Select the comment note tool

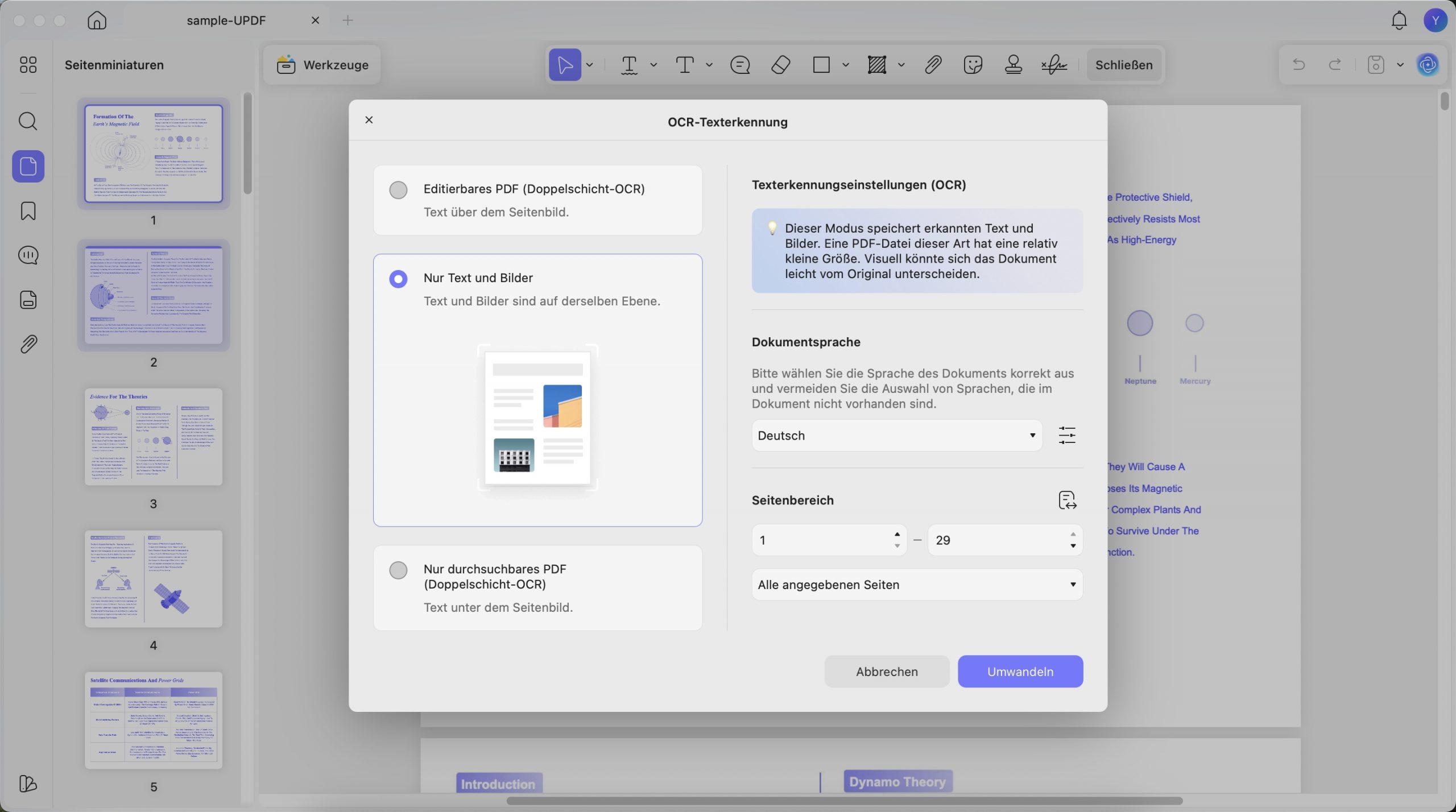point(740,65)
